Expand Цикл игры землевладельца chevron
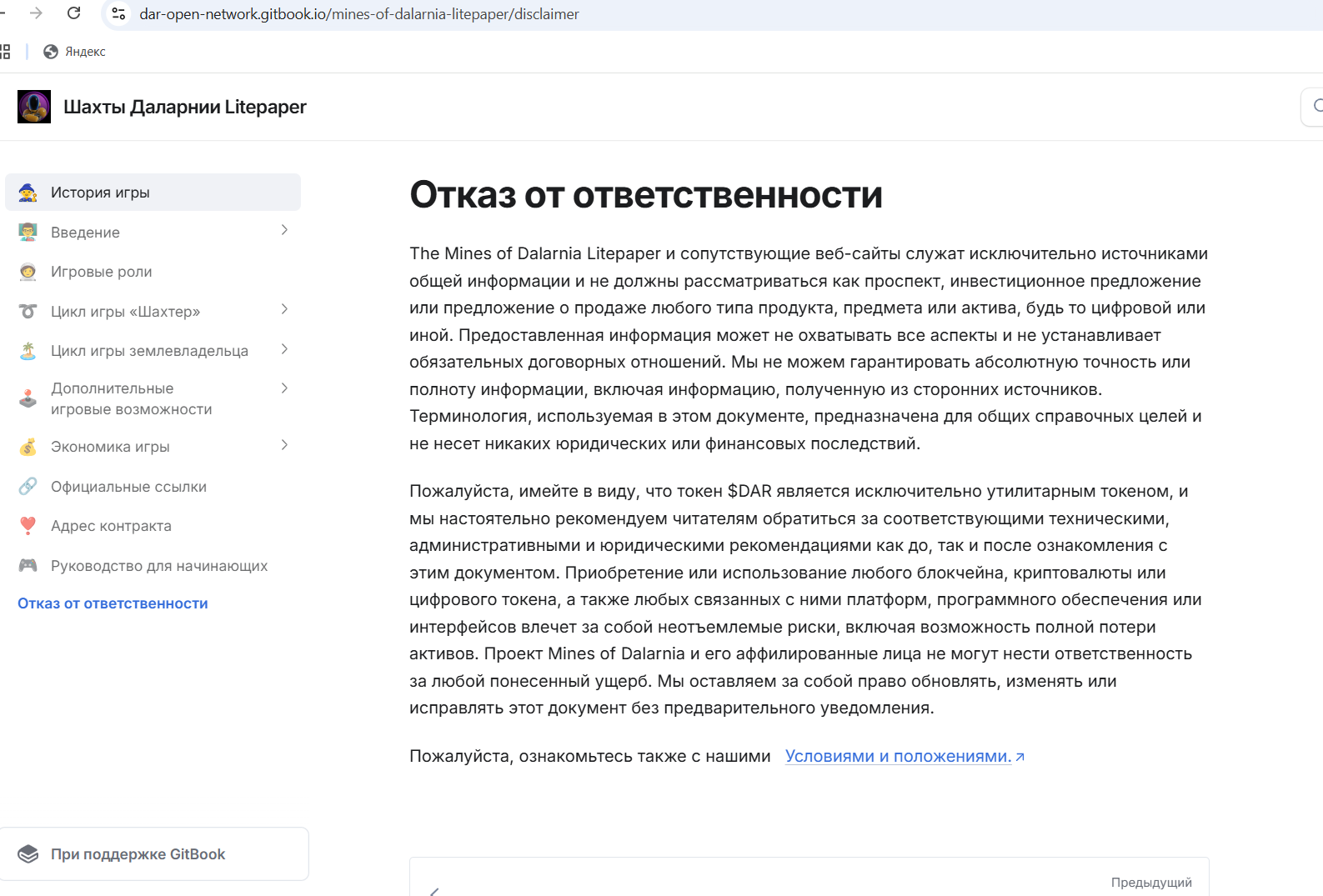Image resolution: width=1323 pixels, height=896 pixels. click(x=284, y=349)
